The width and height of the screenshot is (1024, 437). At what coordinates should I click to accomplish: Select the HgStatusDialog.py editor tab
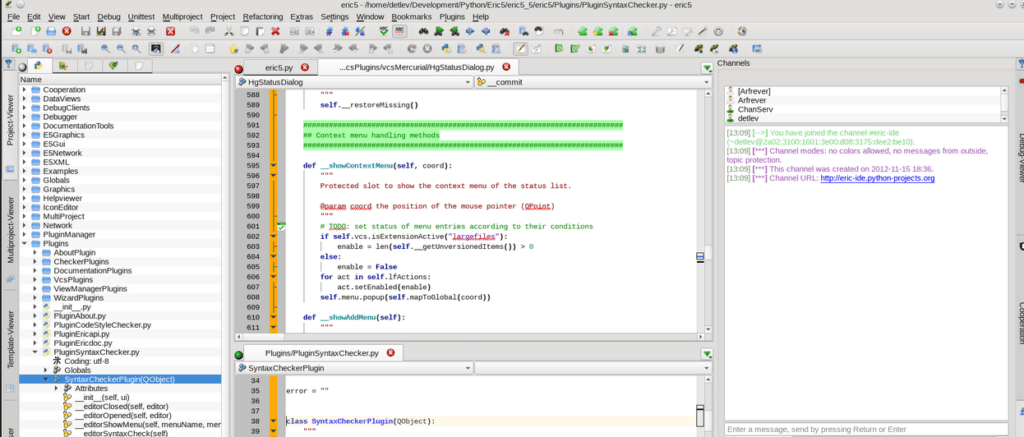pos(418,67)
